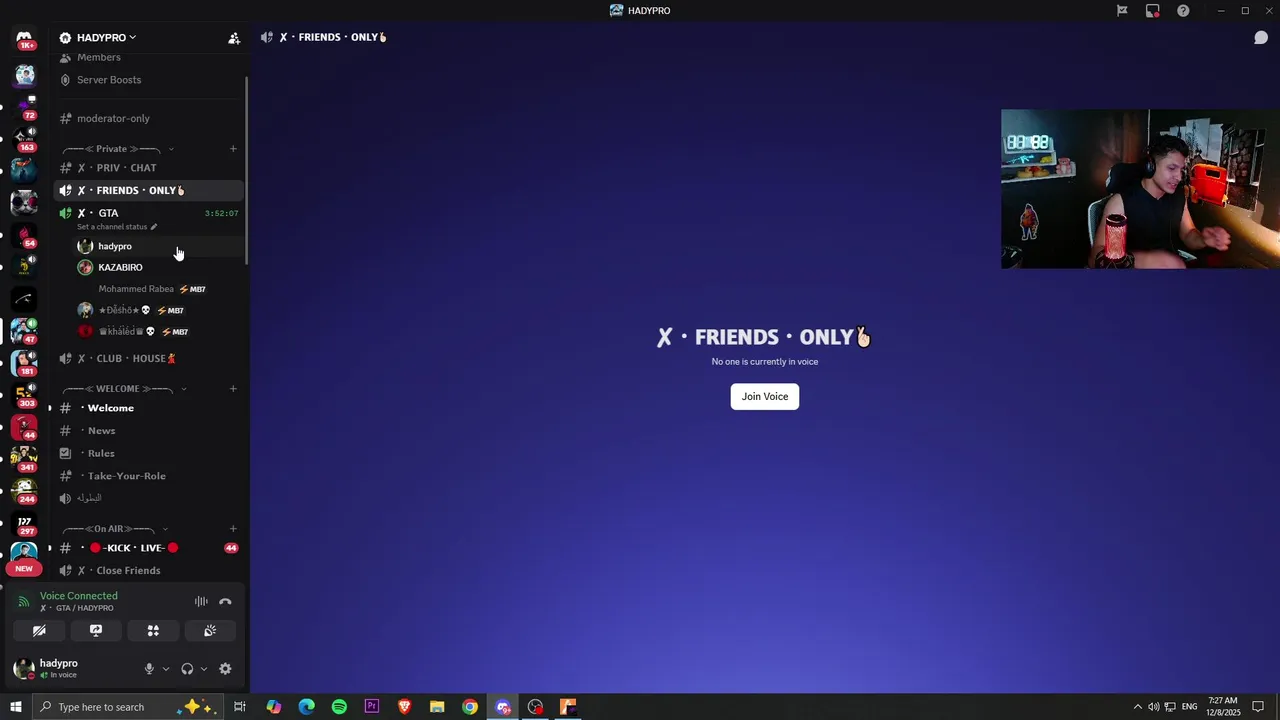Edit the channel status pencil icon
Image resolution: width=1280 pixels, height=720 pixels.
[153, 227]
